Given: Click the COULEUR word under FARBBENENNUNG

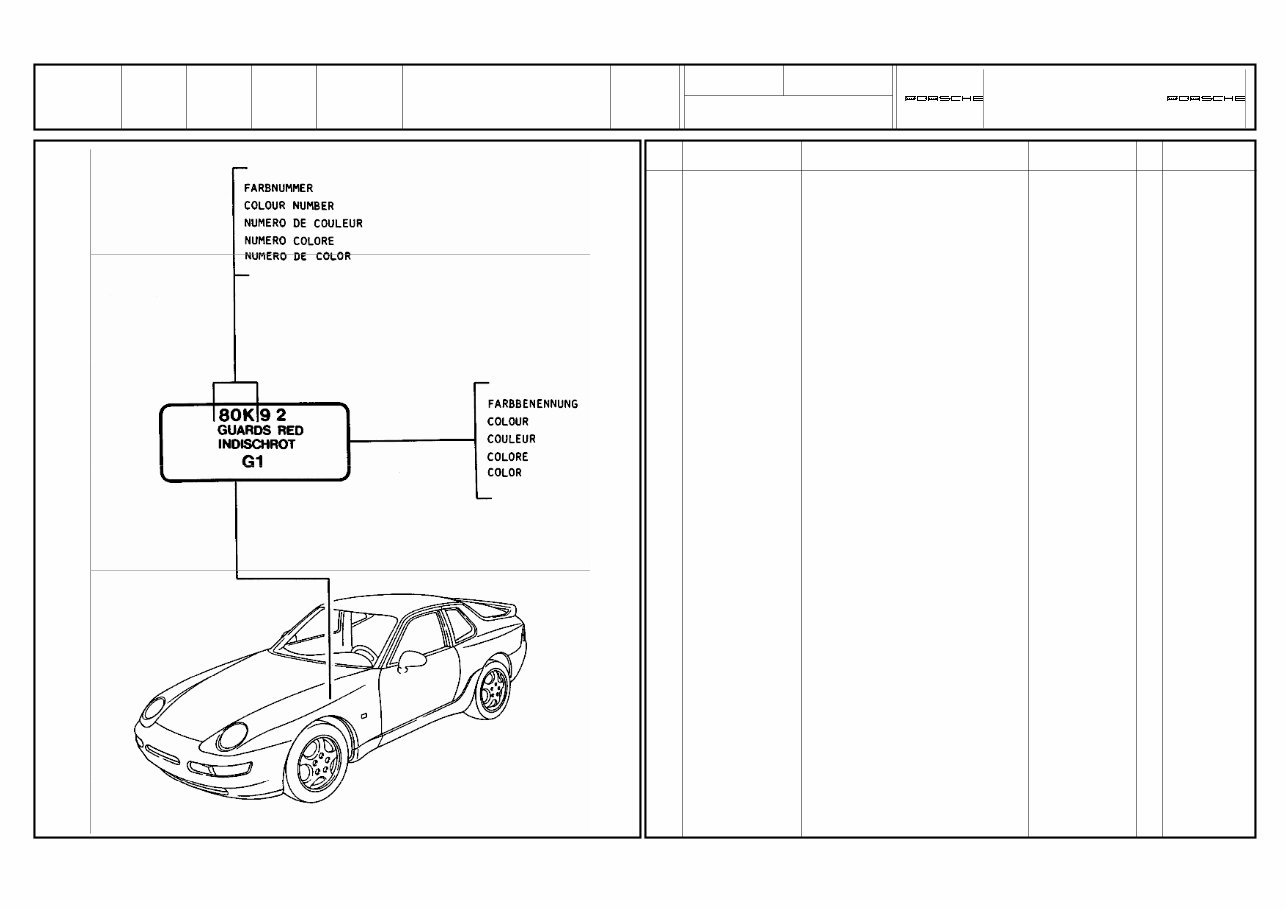Looking at the screenshot, I should [511, 439].
